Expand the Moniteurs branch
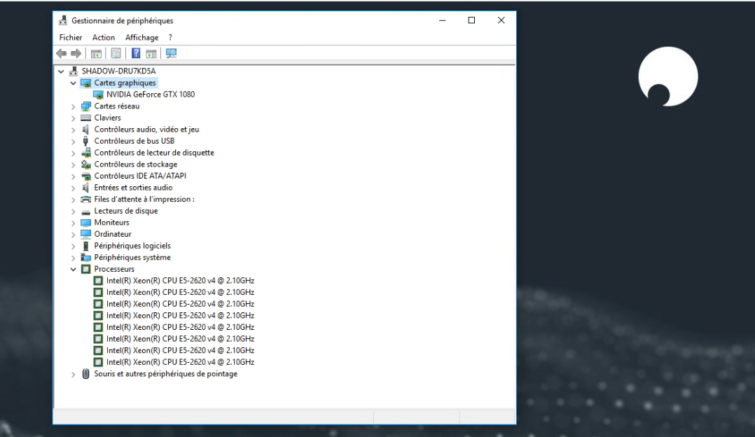The image size is (755, 437). click(73, 223)
